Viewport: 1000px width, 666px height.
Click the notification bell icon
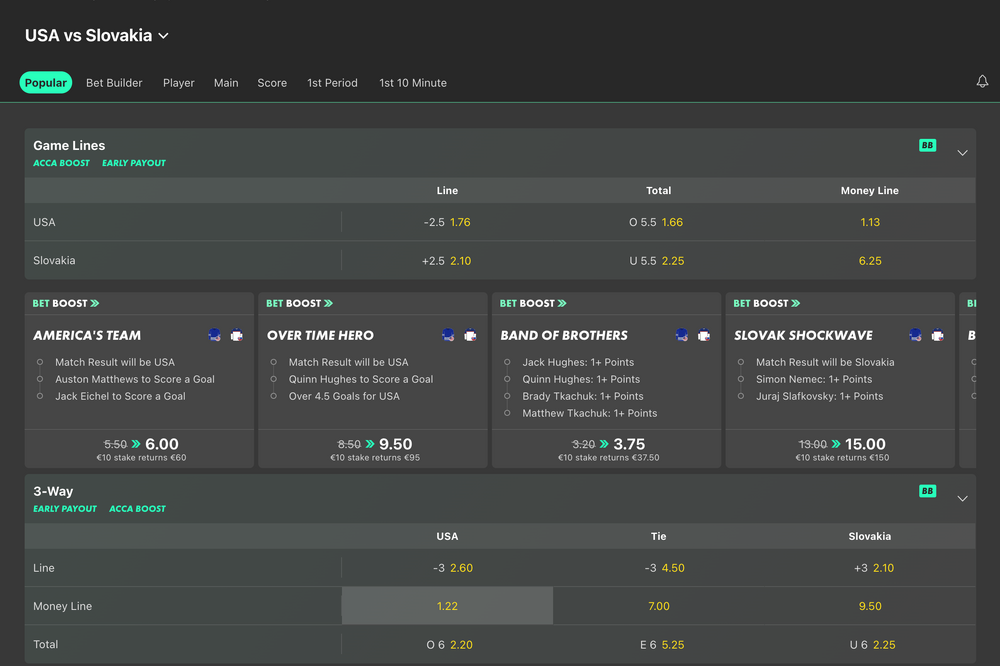click(982, 81)
